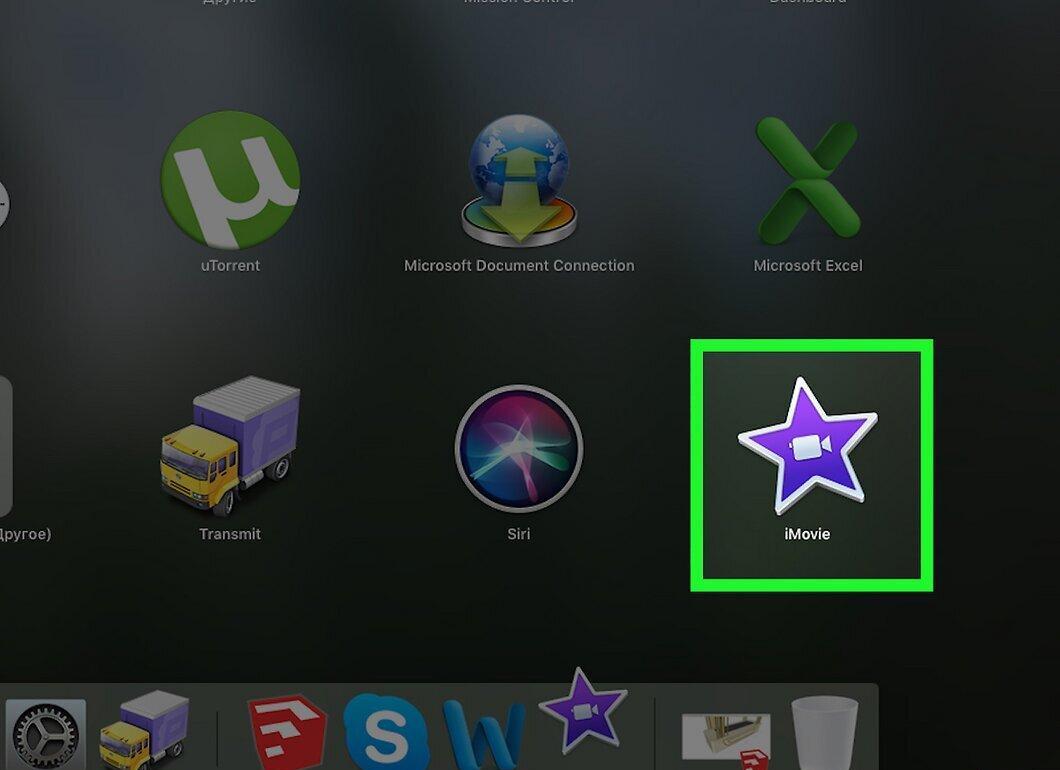Launch iMovie inside the green highlighted box

coord(808,445)
